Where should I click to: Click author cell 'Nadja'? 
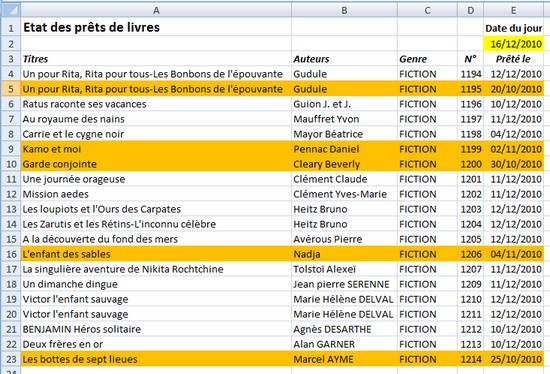click(344, 254)
